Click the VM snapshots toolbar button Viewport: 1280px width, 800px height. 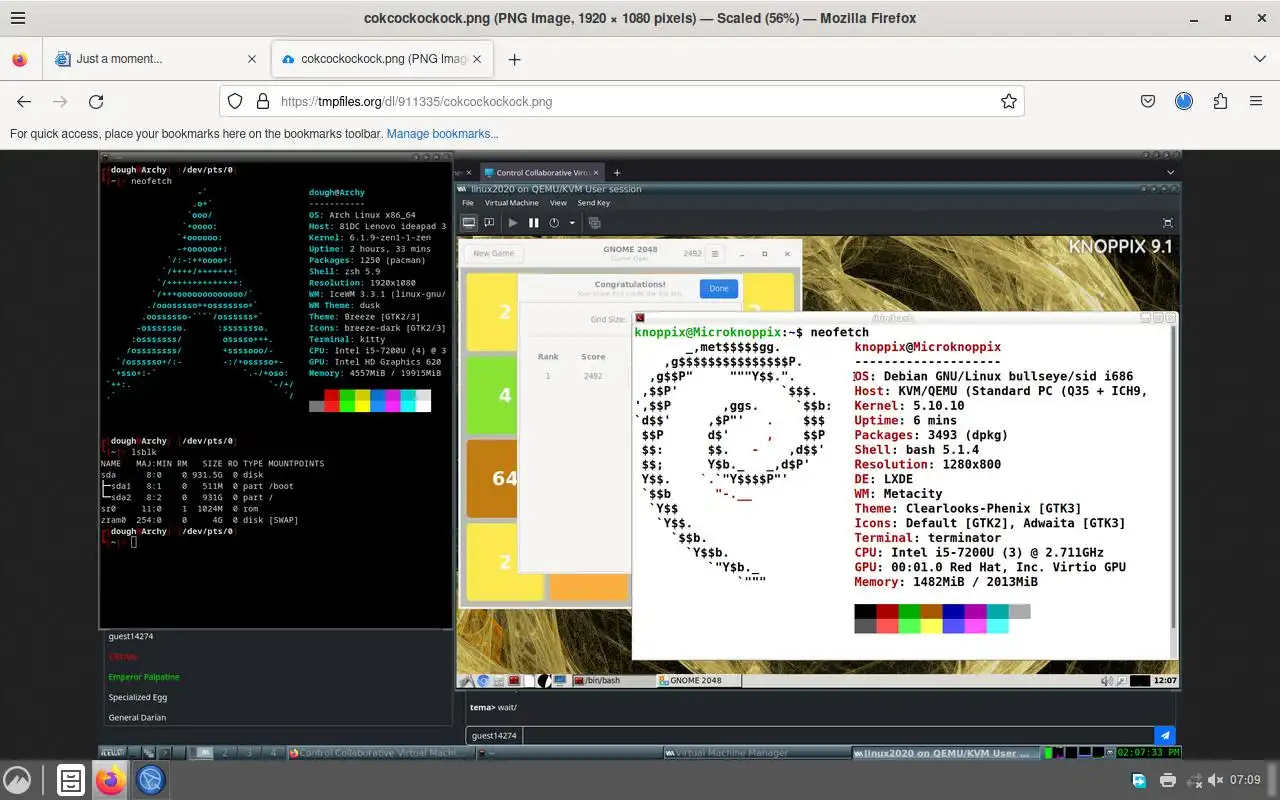click(x=594, y=223)
